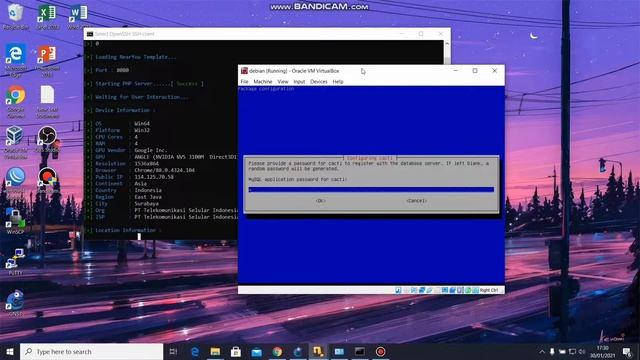640x360 pixels.
Task: Open the volume control in system tray
Action: click(582, 351)
